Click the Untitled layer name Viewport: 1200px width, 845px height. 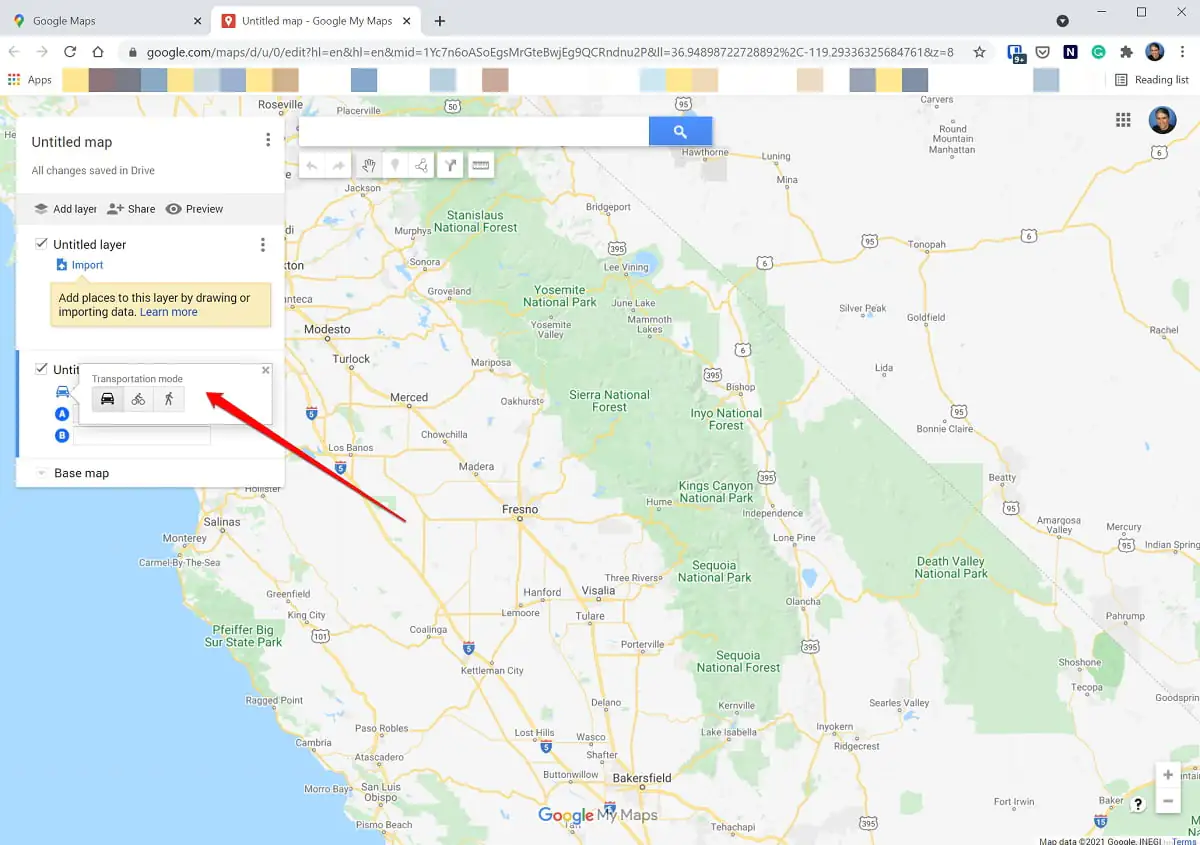pos(90,244)
